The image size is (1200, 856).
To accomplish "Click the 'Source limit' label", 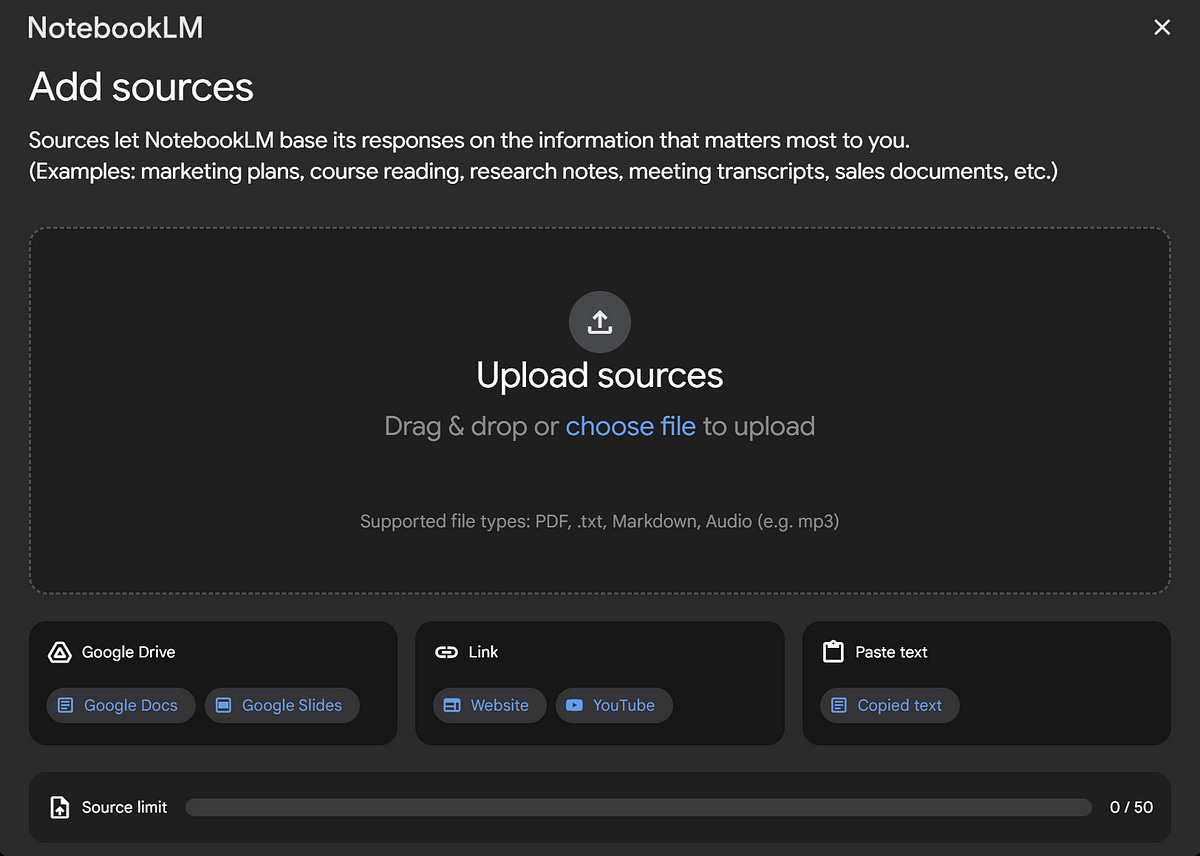I will (x=124, y=807).
